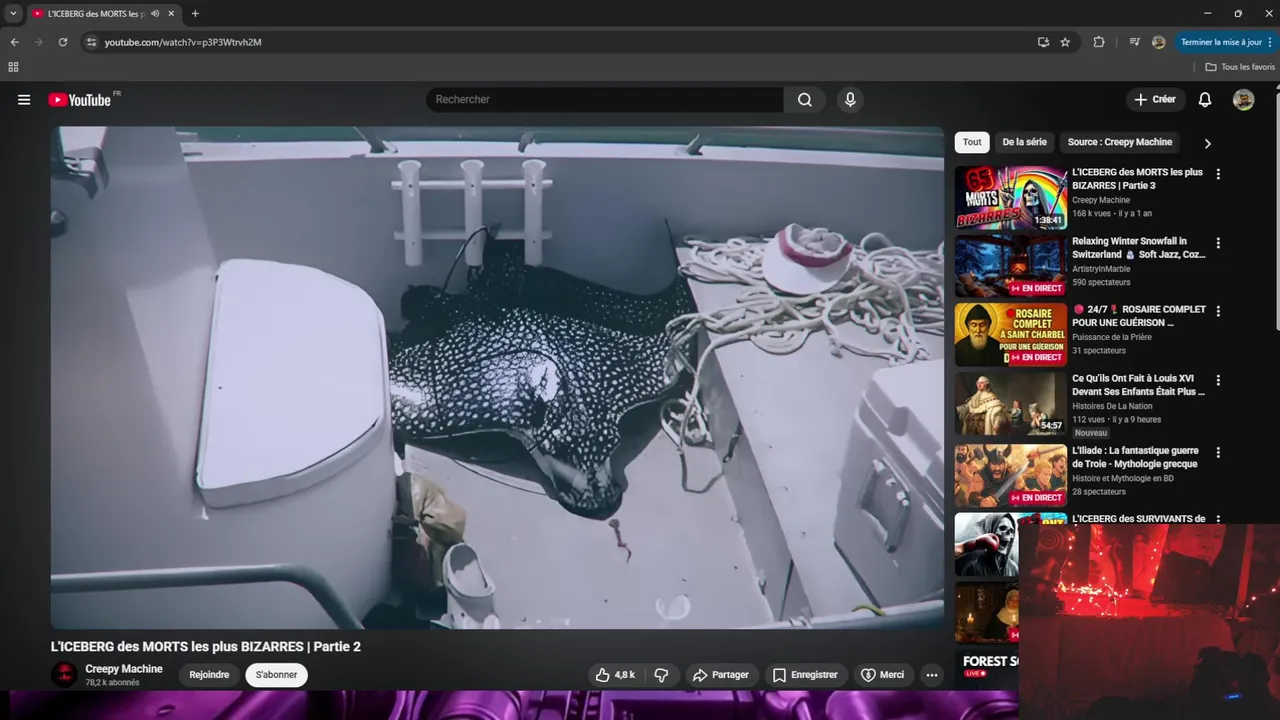Click the Merci button

[882, 675]
